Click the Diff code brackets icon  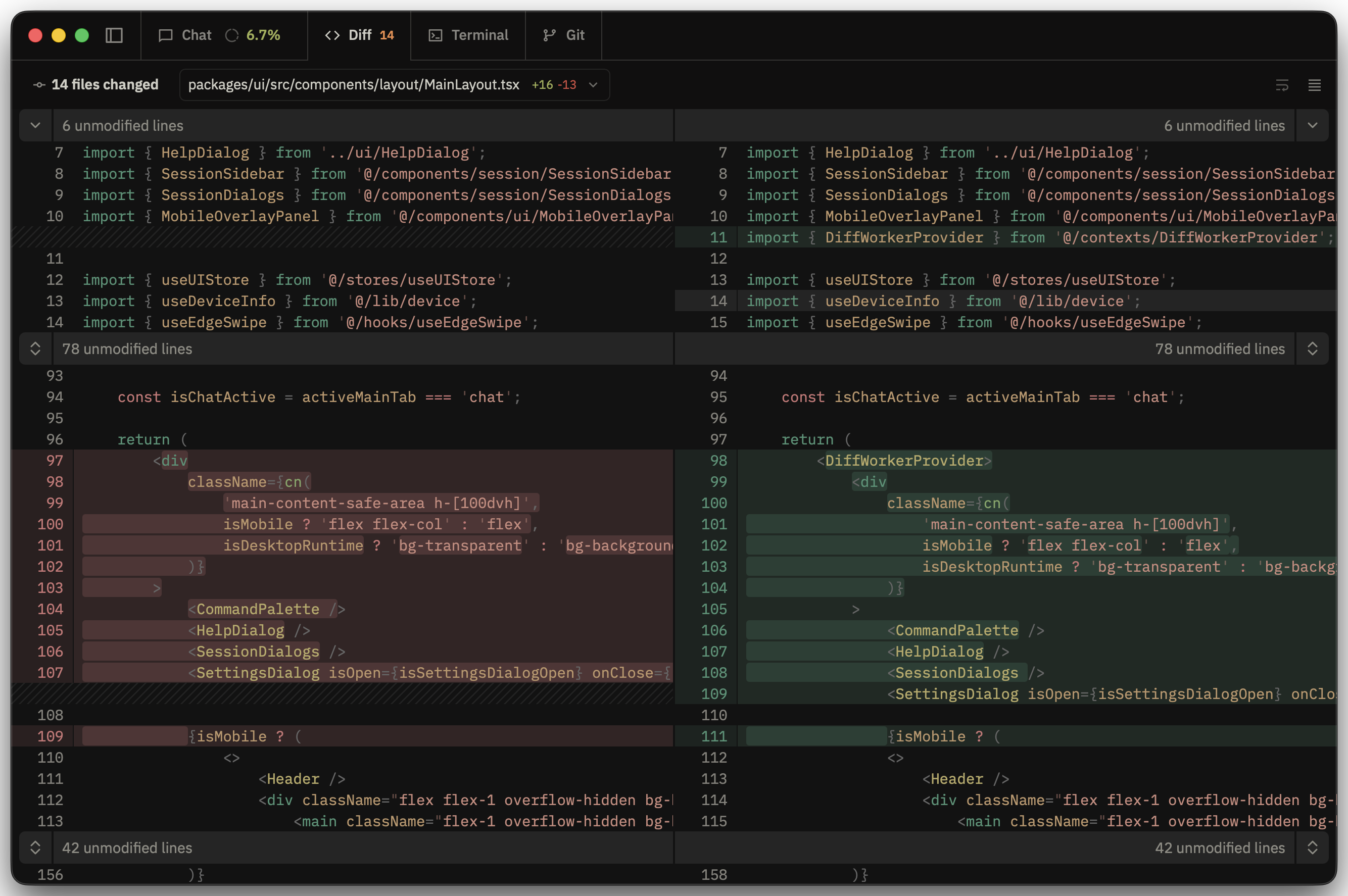tap(332, 35)
